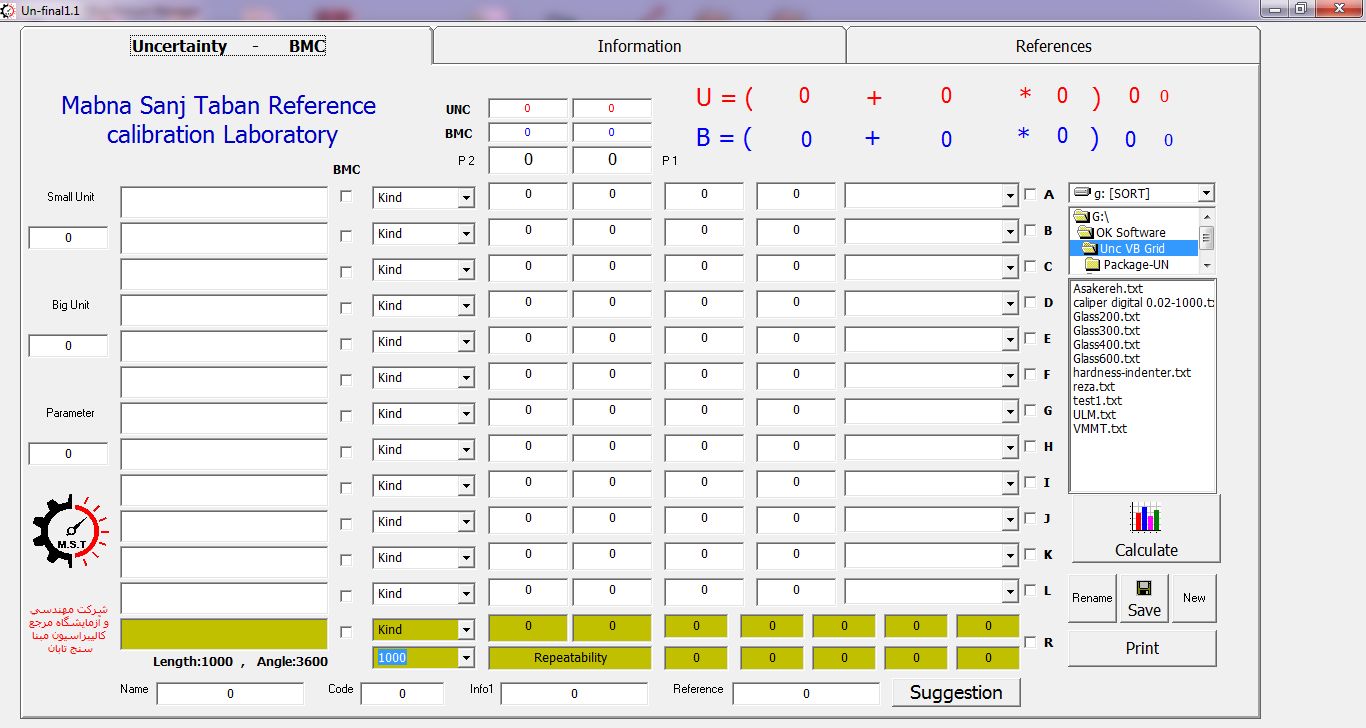
Task: Open the Kind dropdown in row A
Action: [465, 198]
